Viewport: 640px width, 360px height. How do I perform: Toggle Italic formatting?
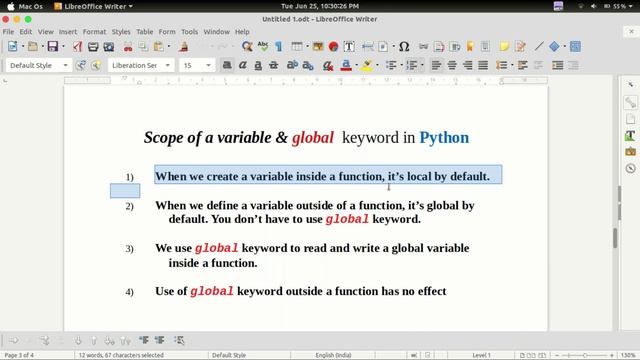(242, 65)
